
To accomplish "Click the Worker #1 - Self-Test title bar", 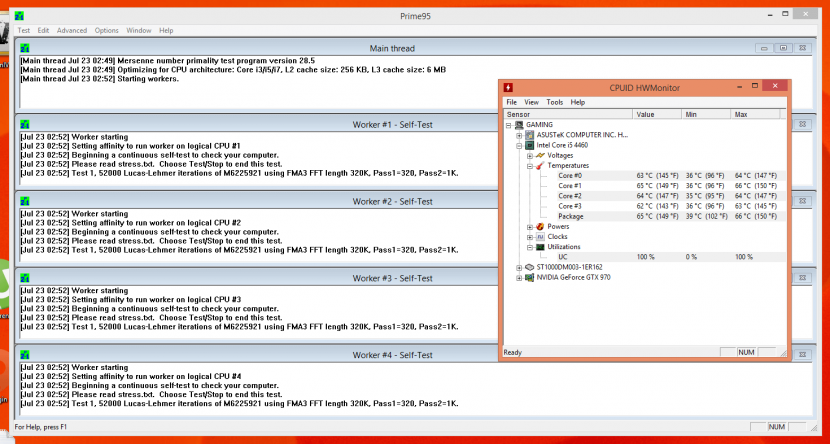I will (392, 125).
